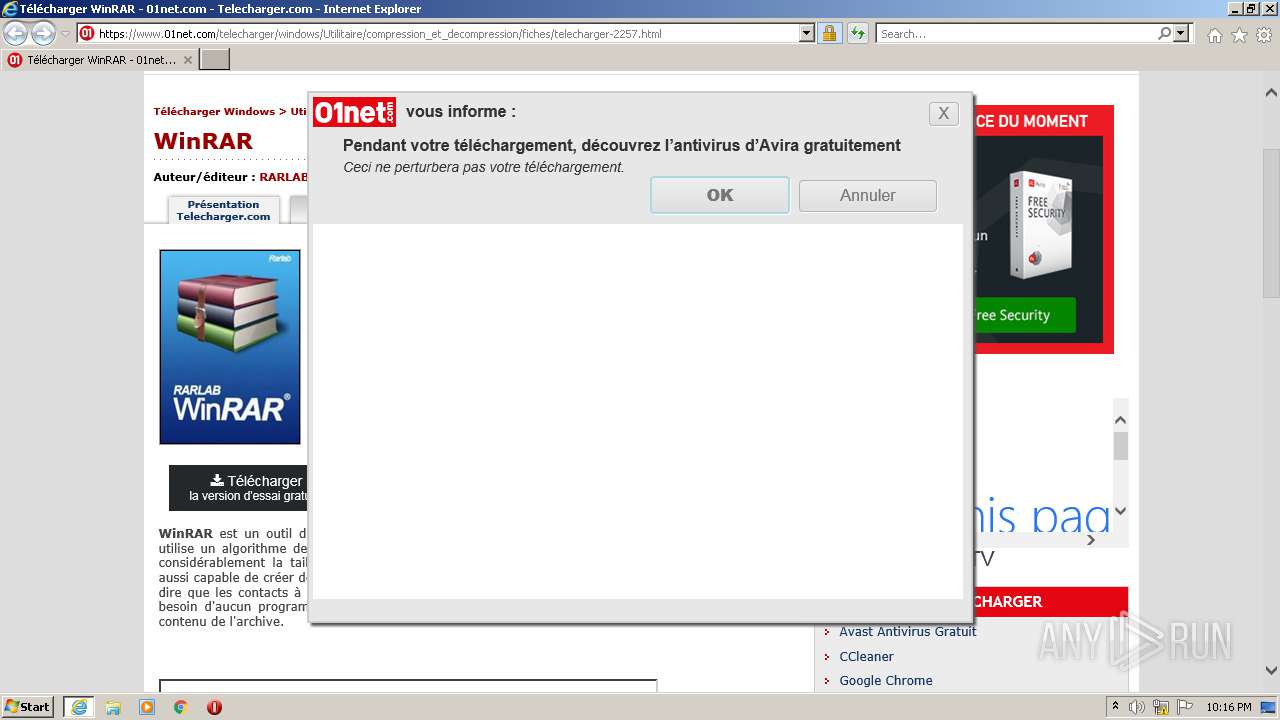
Task: Select the Télécharger WinRAR browser tab
Action: [x=100, y=60]
